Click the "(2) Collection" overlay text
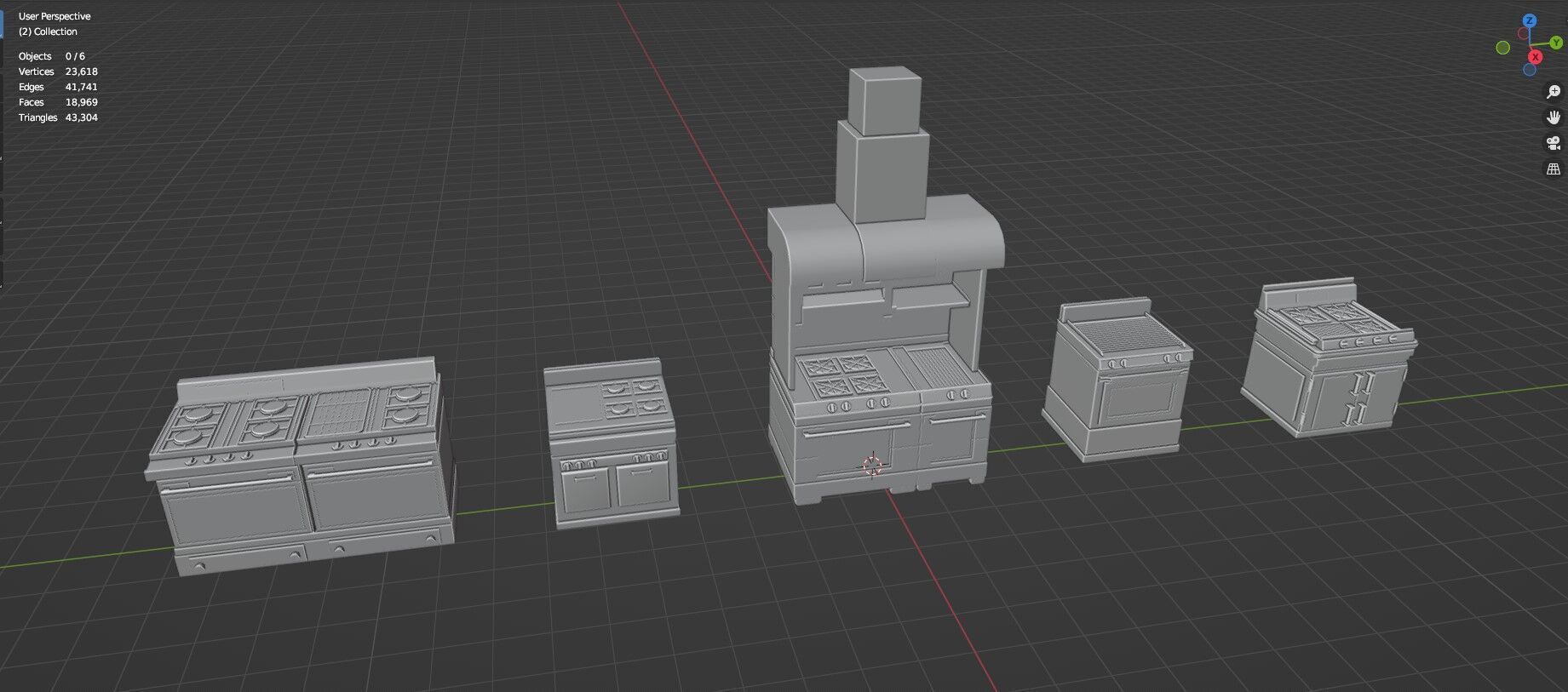This screenshot has width=1568, height=692. (x=48, y=31)
